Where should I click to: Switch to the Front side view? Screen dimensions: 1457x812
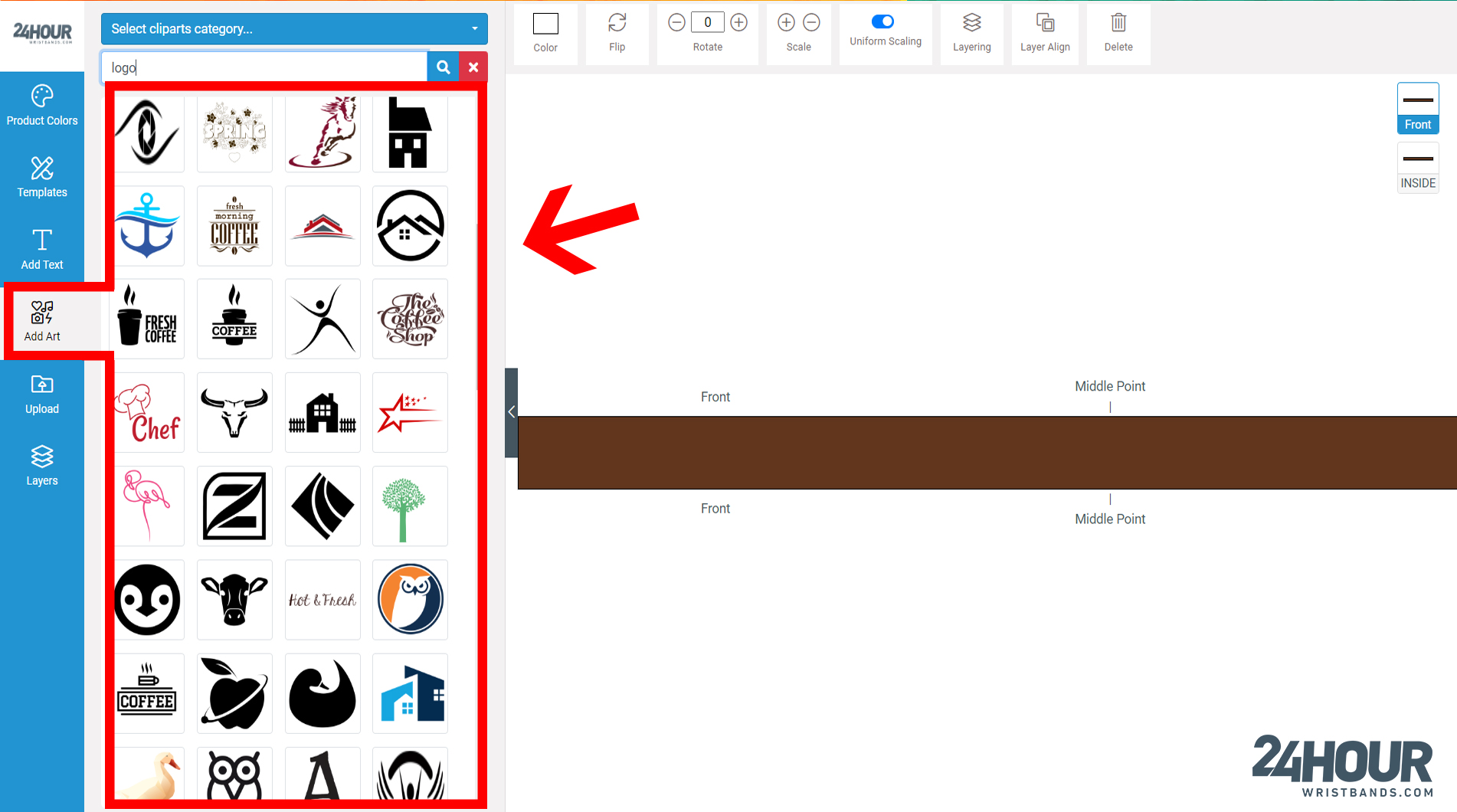[x=1418, y=109]
